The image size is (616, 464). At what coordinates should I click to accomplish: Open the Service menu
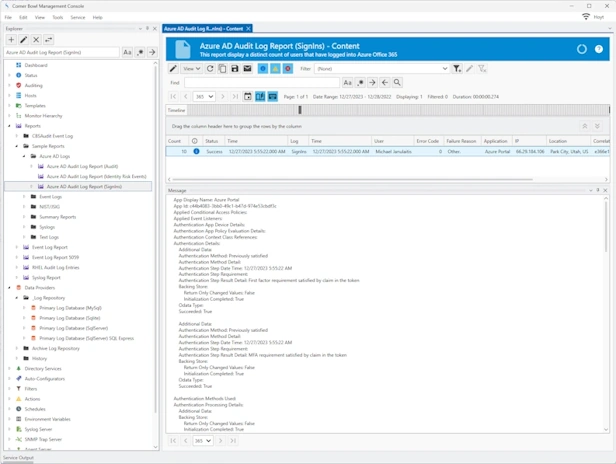click(x=78, y=17)
